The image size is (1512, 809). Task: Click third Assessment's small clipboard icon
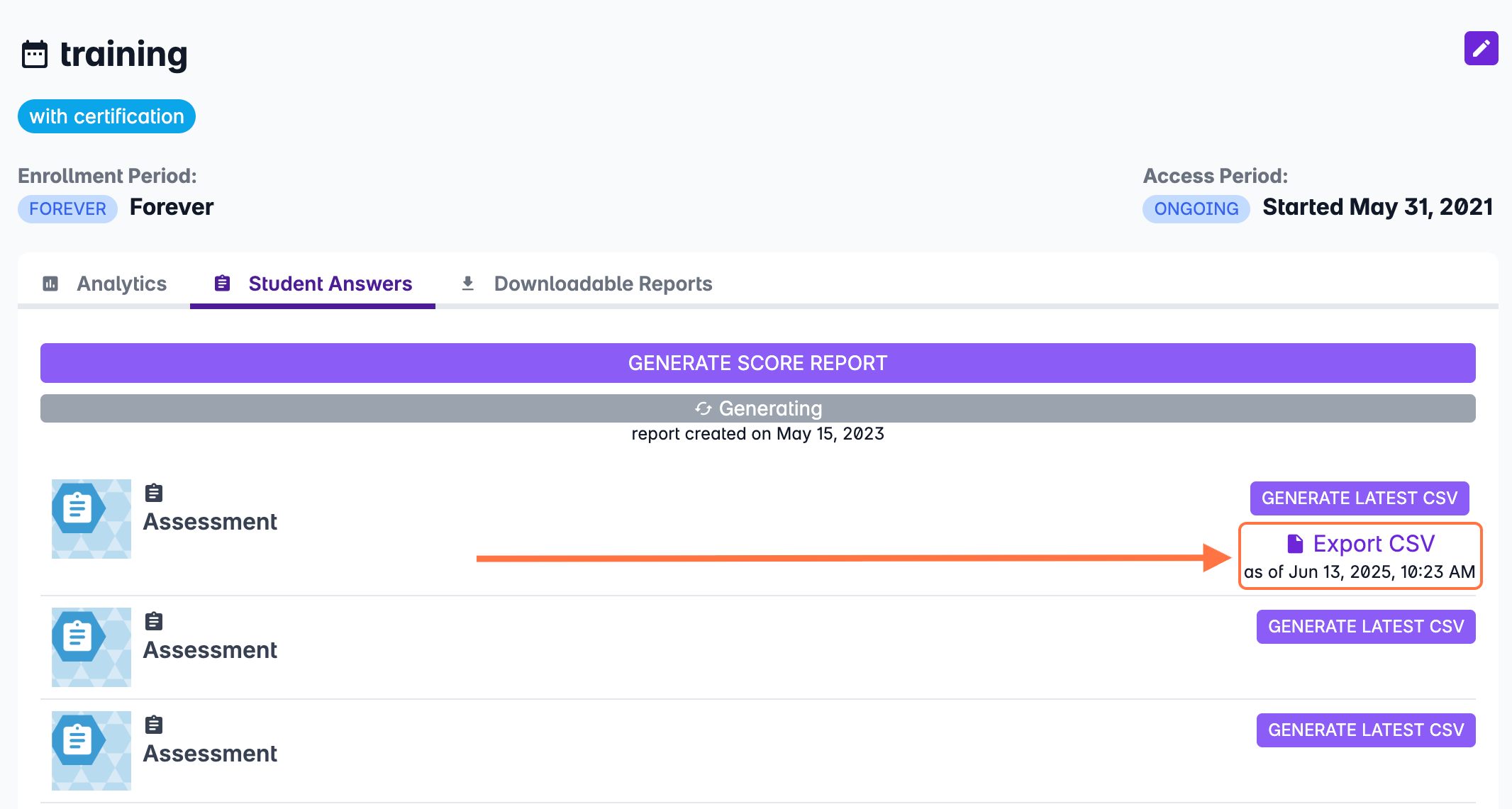[x=154, y=725]
